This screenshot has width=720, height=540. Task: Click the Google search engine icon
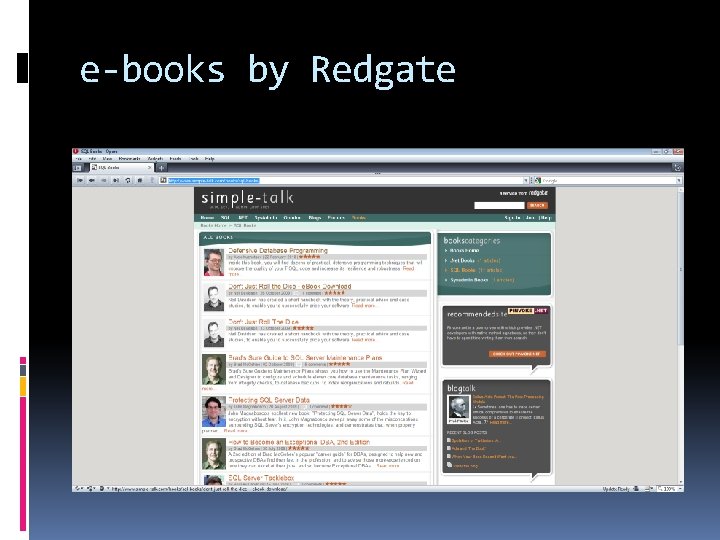538,180
